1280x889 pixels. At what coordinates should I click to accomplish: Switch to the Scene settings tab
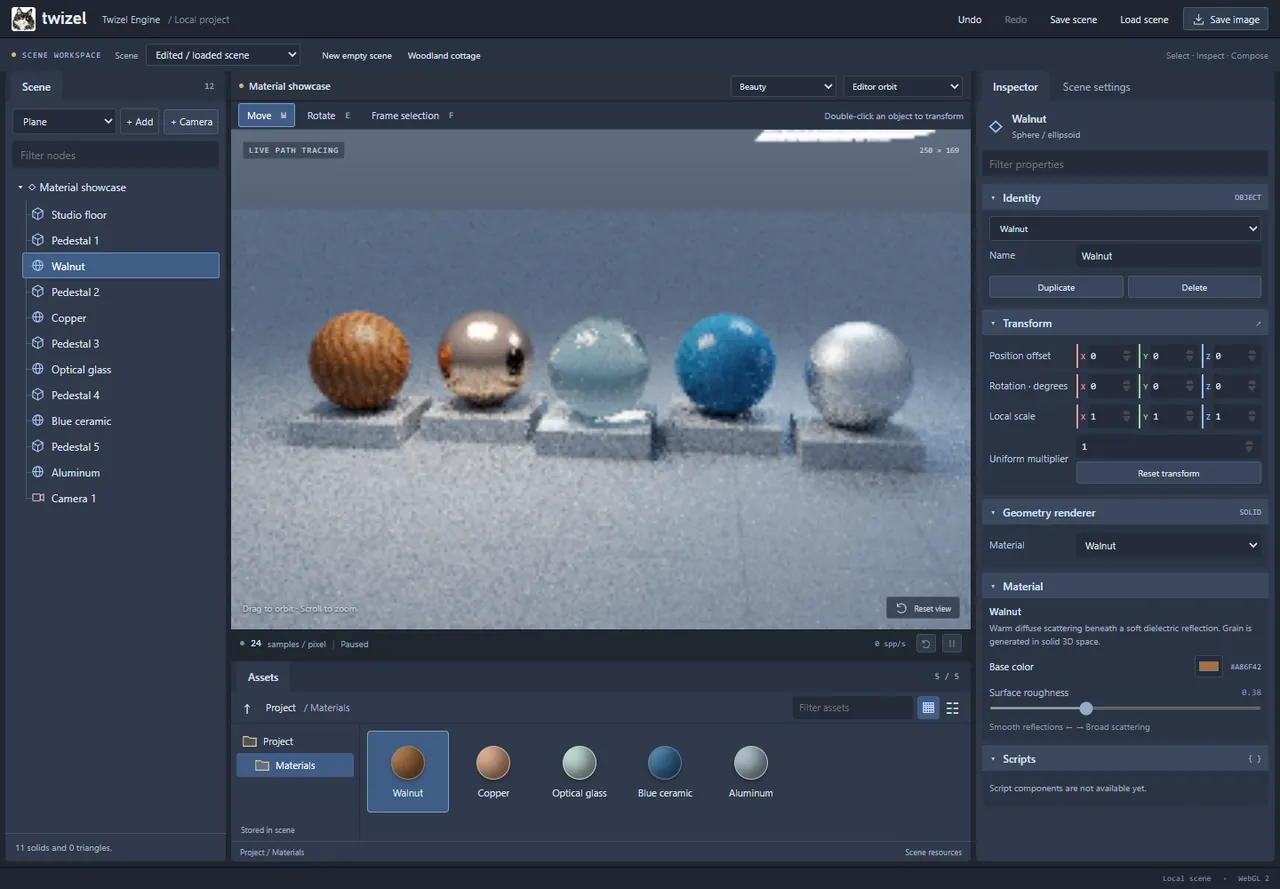coord(1096,87)
